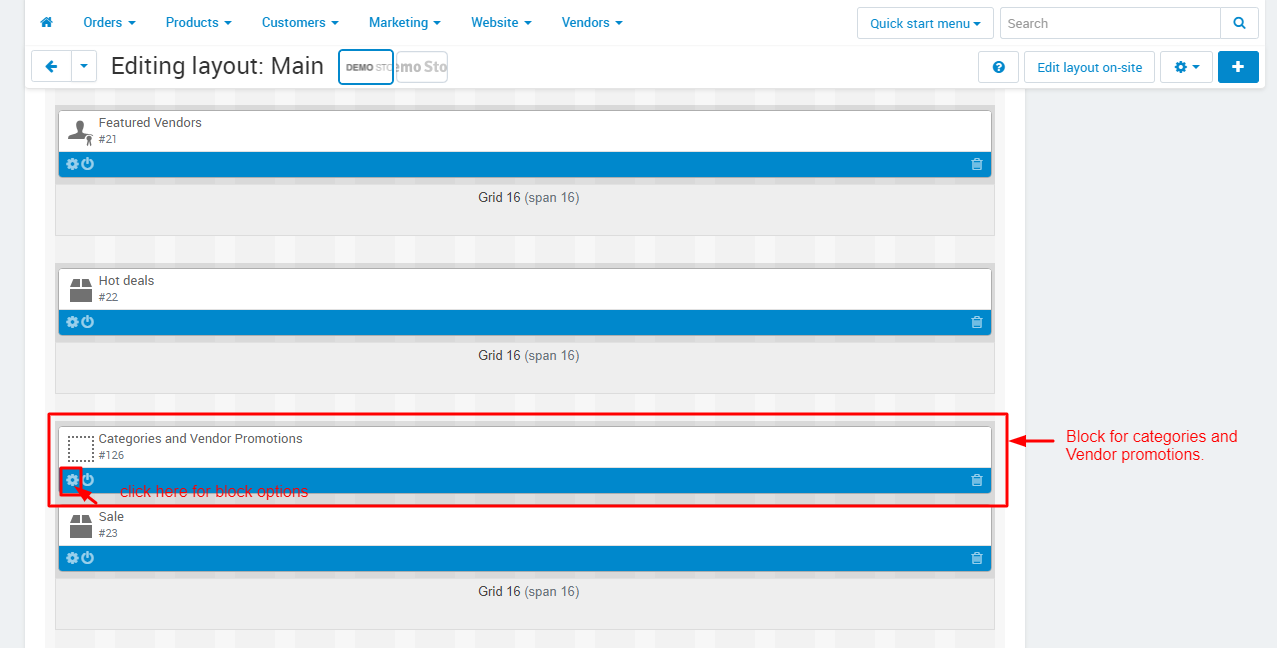This screenshot has width=1277, height=648.
Task: Click the blue plus add button
Action: coord(1238,67)
